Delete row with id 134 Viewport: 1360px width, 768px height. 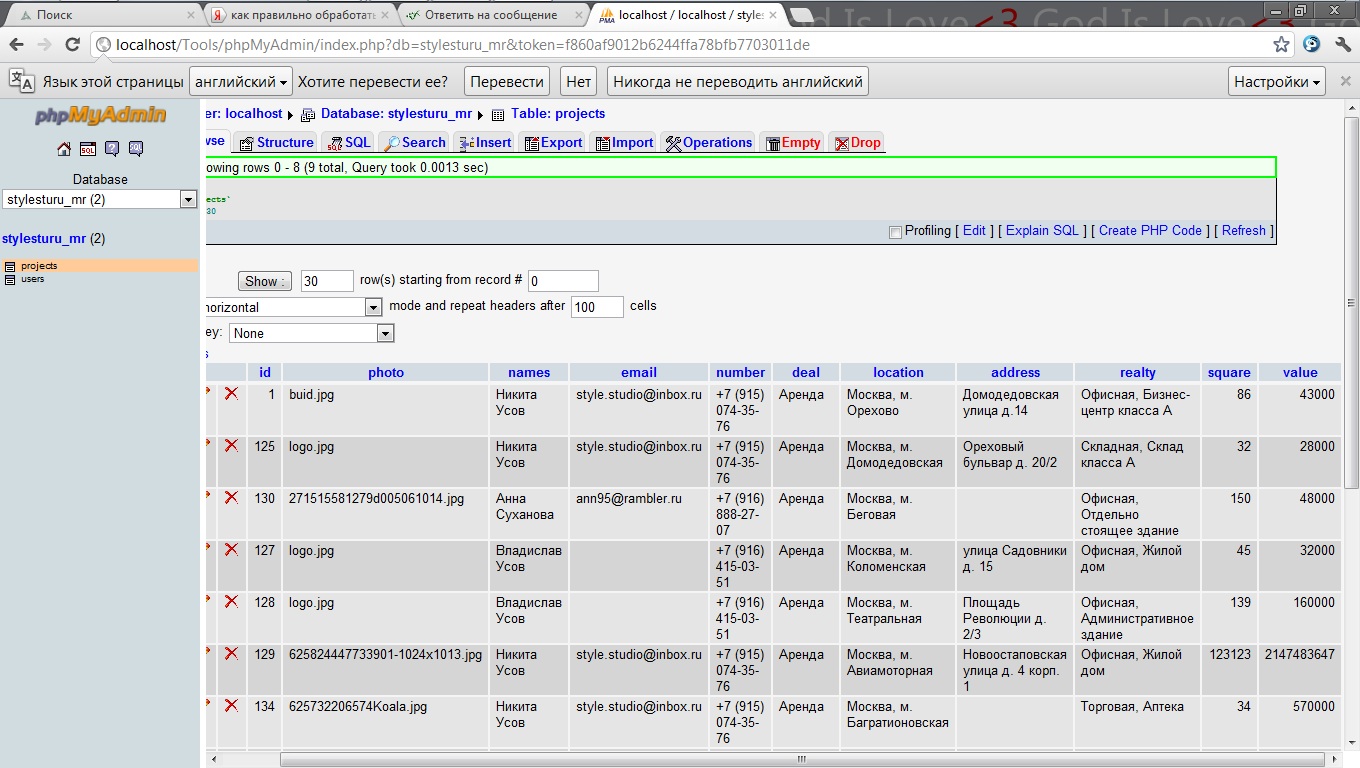tap(231, 706)
